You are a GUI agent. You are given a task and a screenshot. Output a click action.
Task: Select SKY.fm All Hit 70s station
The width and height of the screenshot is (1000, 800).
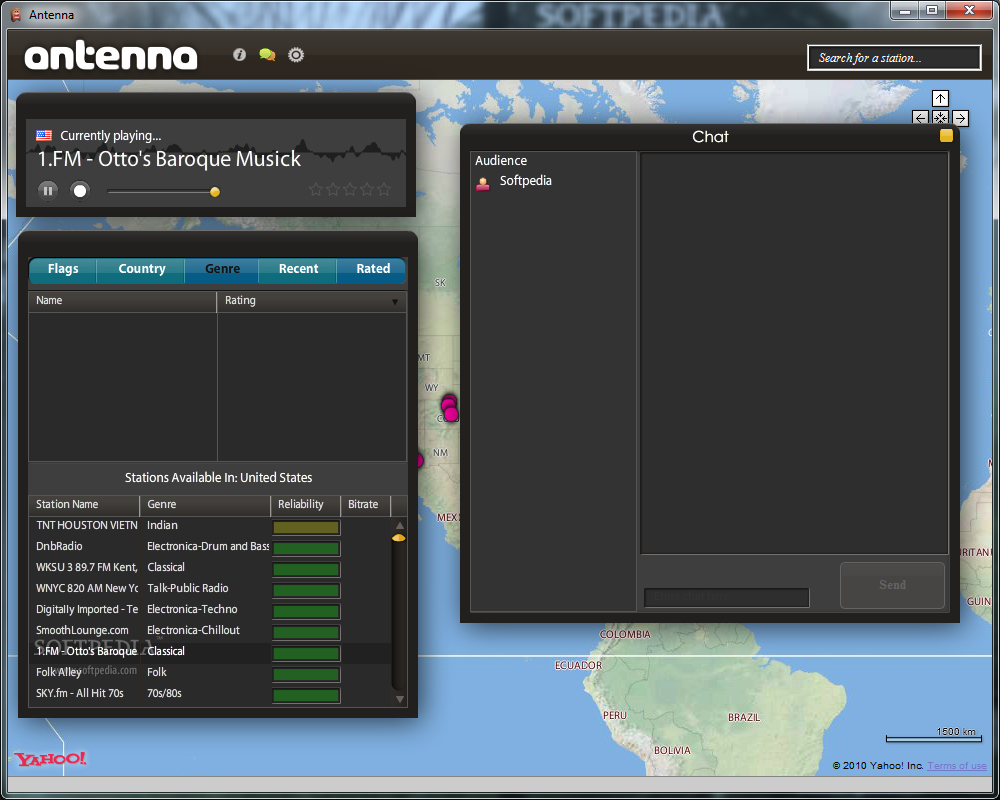click(x=210, y=694)
